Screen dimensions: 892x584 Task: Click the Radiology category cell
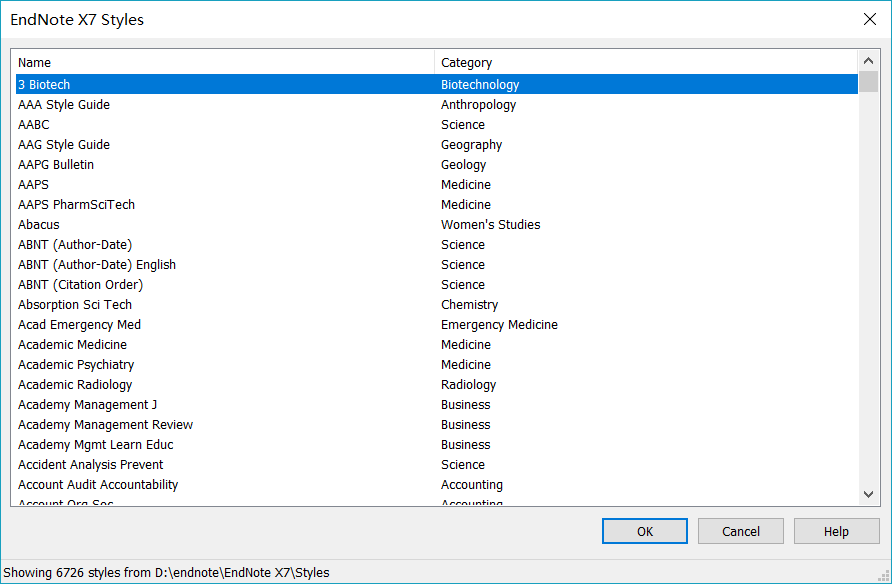tap(469, 384)
